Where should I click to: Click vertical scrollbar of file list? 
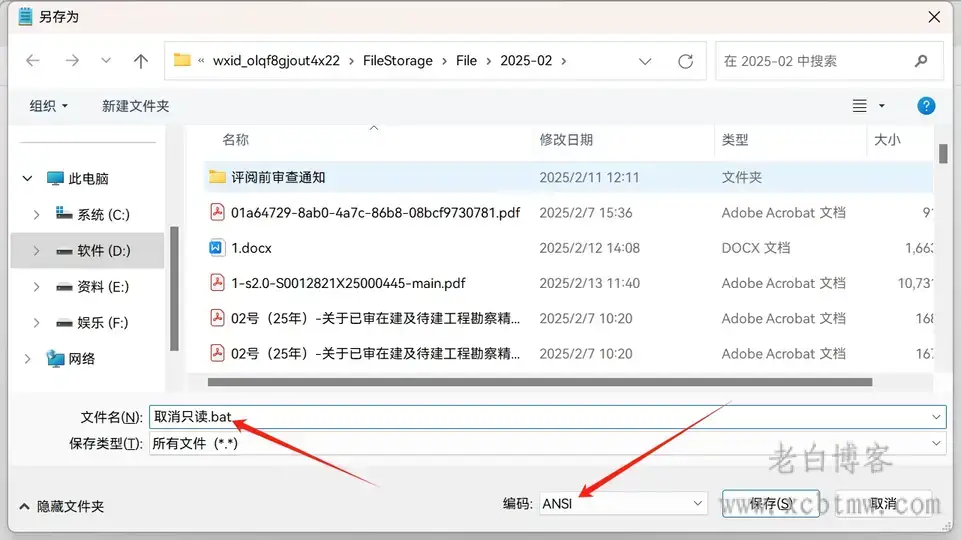click(x=943, y=153)
